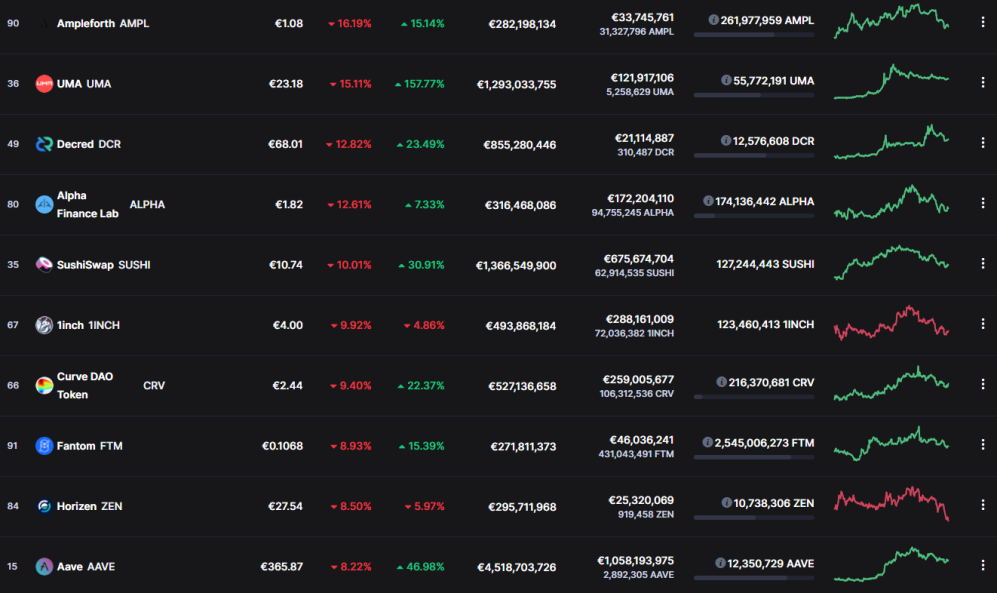
Task: Click the UMA coin logo icon
Action: [44, 84]
